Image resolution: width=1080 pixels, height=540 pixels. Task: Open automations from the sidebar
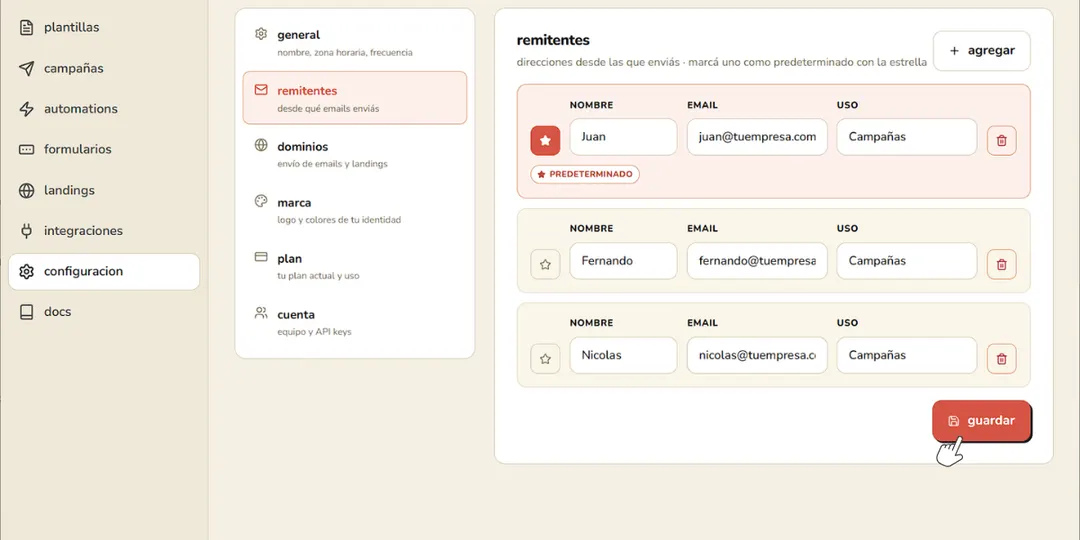pyautogui.click(x=104, y=109)
